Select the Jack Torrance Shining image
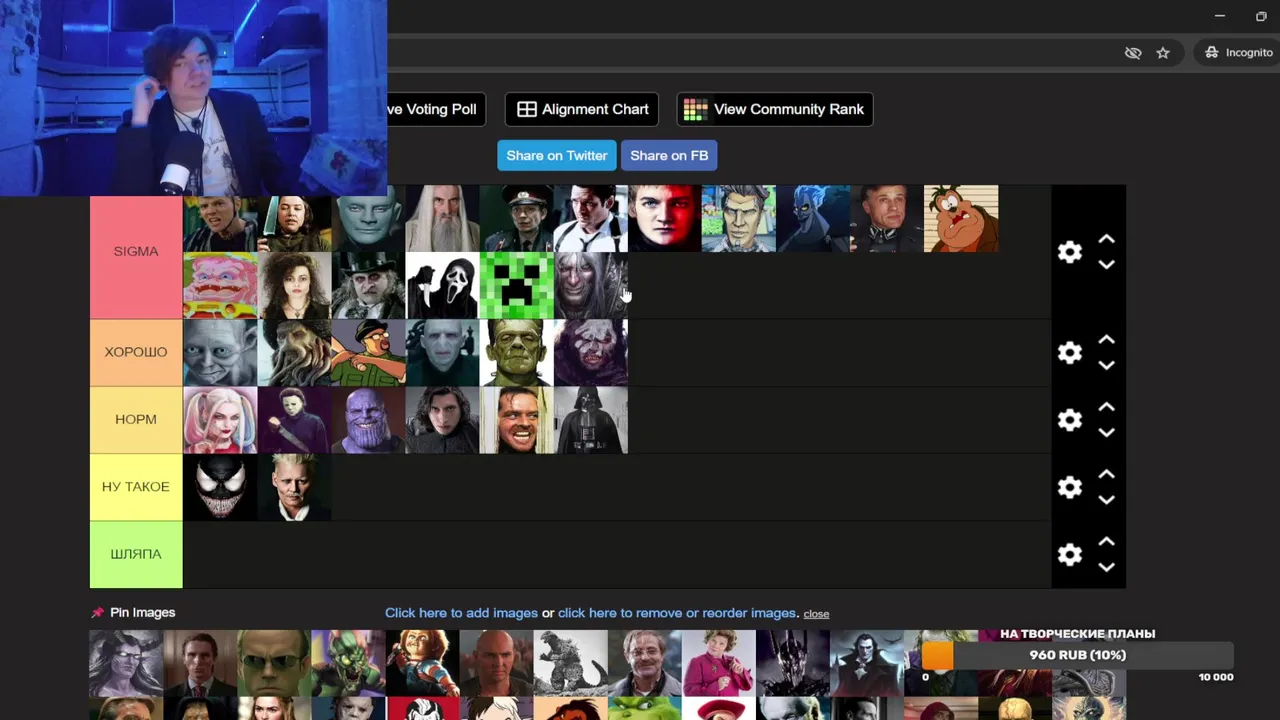The height and width of the screenshot is (720, 1280). tap(517, 420)
